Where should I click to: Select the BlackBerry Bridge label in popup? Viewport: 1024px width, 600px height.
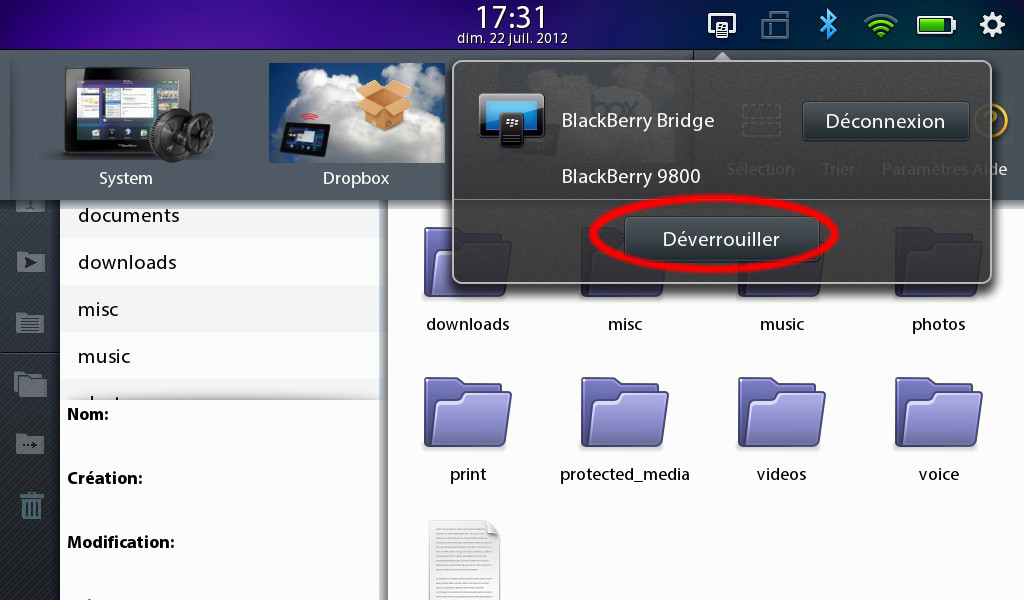pyautogui.click(x=637, y=121)
